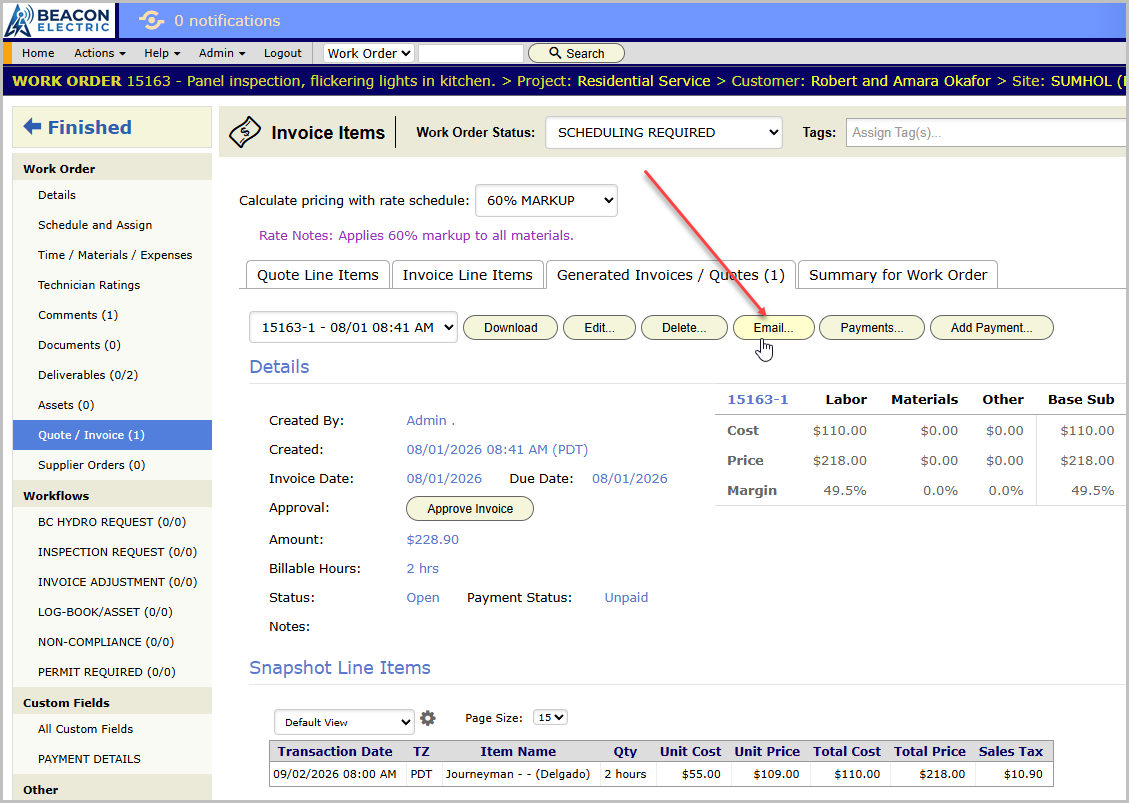Open the Actions menu
1129x803 pixels.
click(x=99, y=53)
